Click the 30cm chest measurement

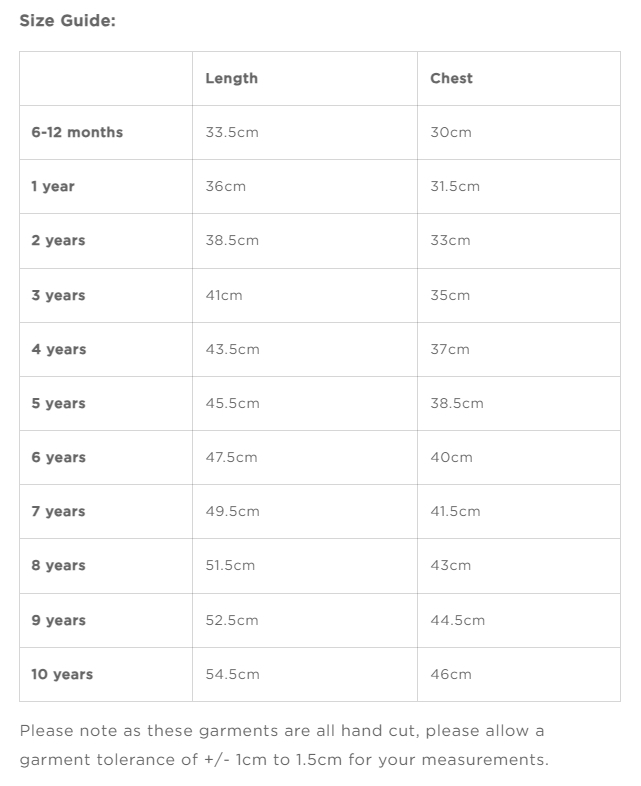pos(450,132)
